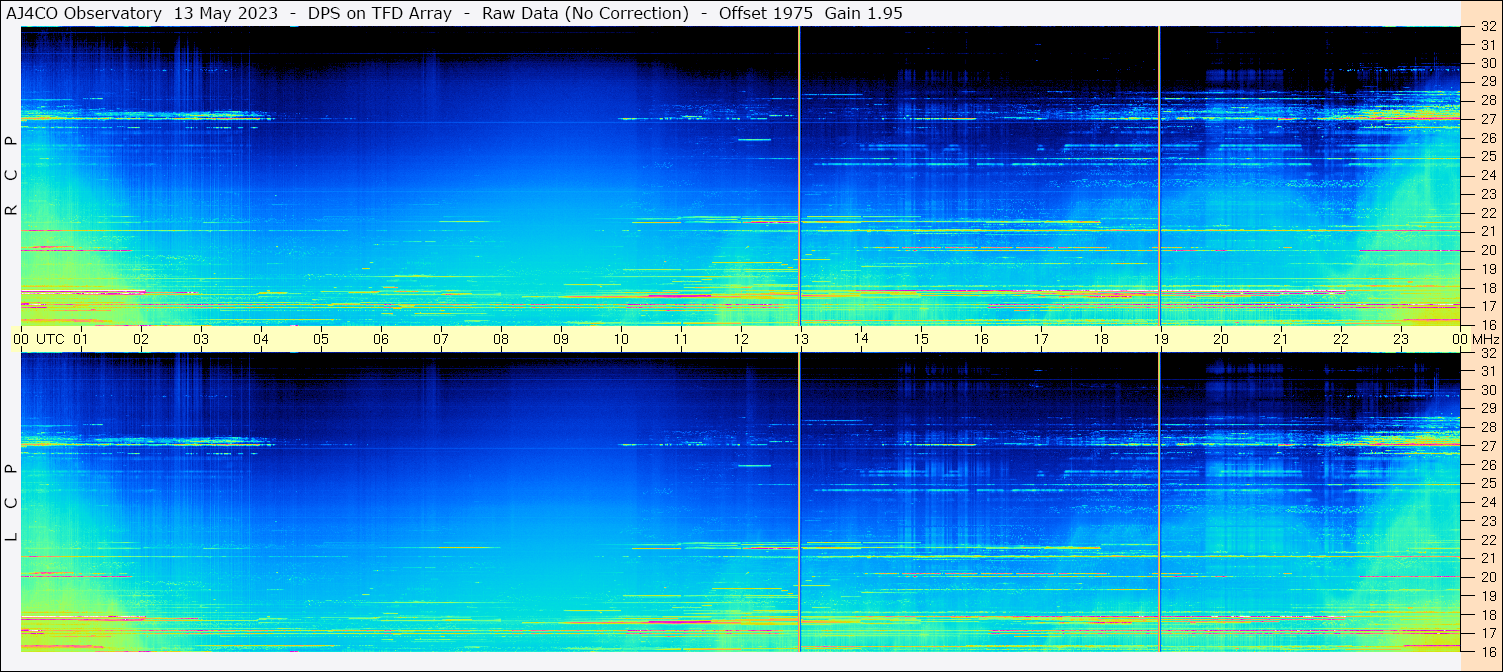The width and height of the screenshot is (1503, 672).
Task: Click the 32 MHz label of RCP panel
Action: coord(1487,27)
